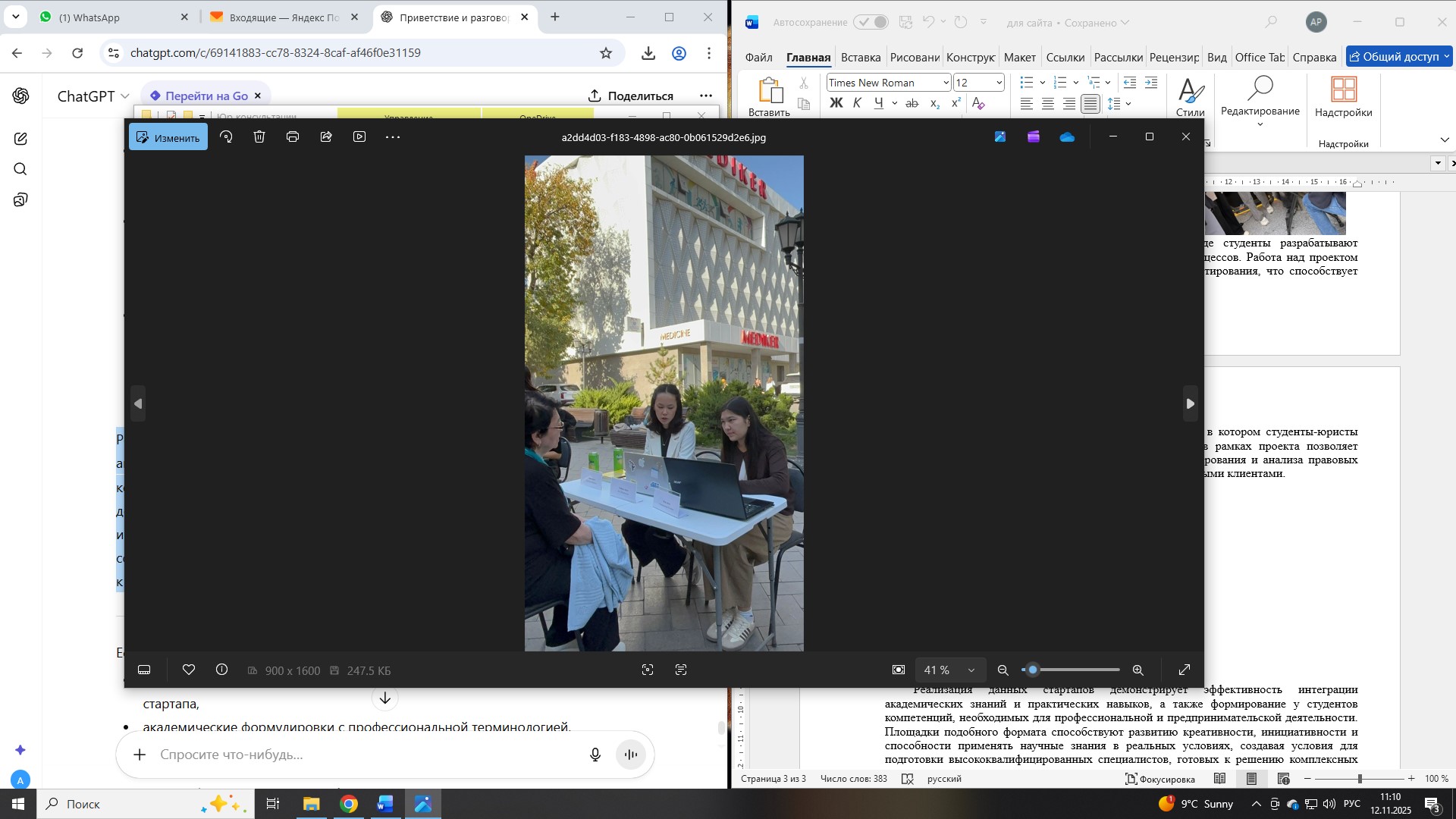
Task: Toggle Bold formatting in Word
Action: click(x=836, y=103)
